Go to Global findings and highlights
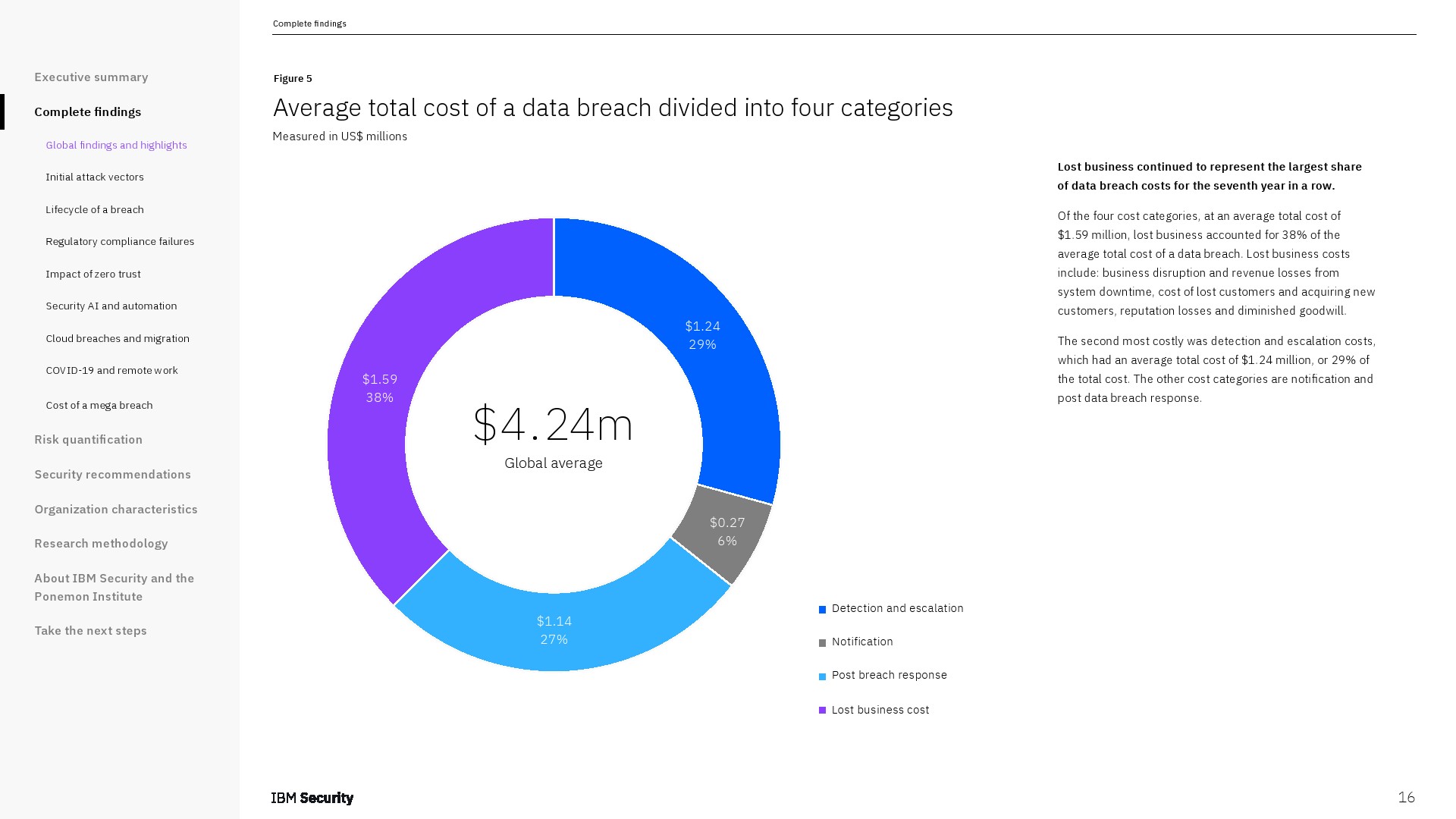 116,146
